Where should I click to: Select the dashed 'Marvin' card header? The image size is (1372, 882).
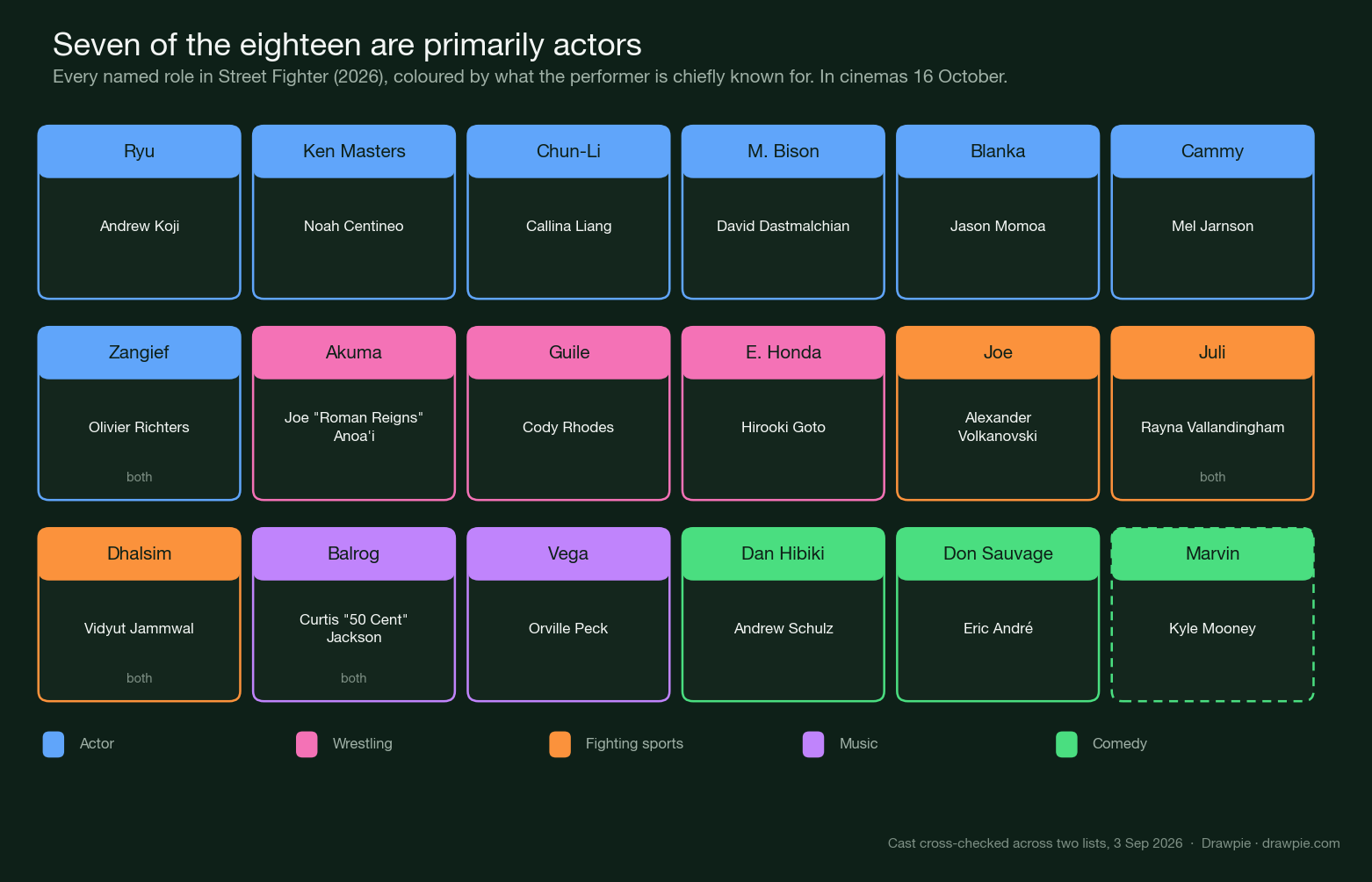(1212, 553)
